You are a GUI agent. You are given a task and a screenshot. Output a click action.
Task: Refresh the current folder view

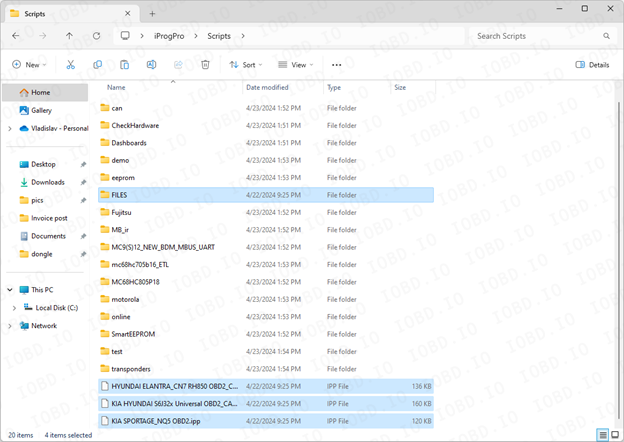(96, 36)
